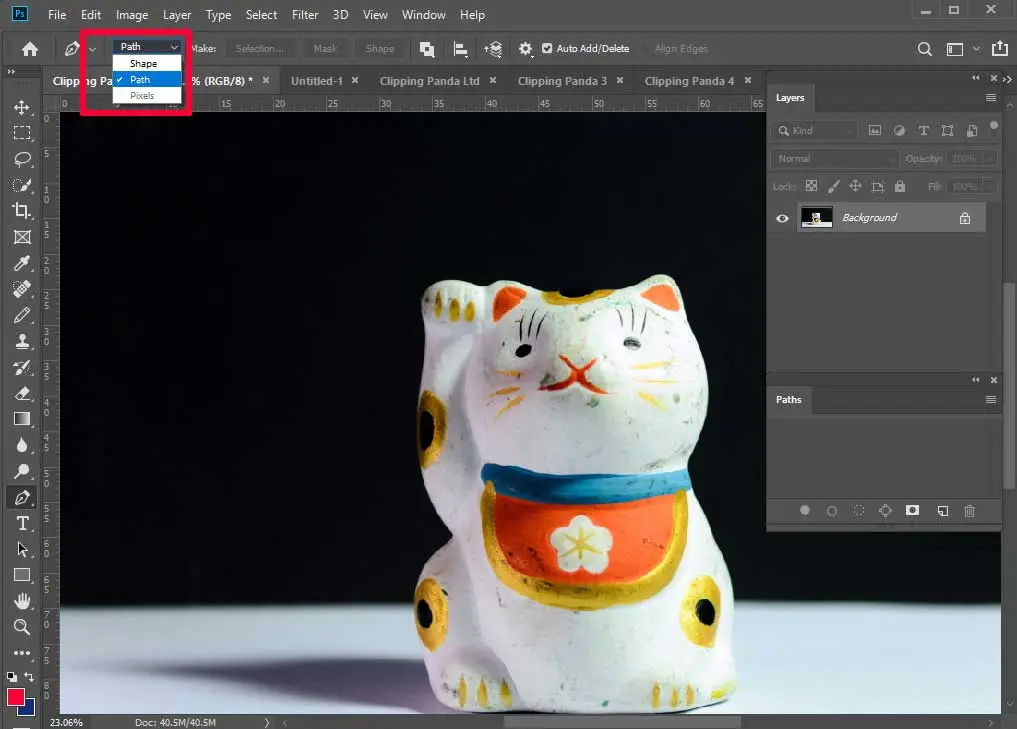Select the Pen tool in toolbox
Image resolution: width=1017 pixels, height=729 pixels.
(x=22, y=497)
